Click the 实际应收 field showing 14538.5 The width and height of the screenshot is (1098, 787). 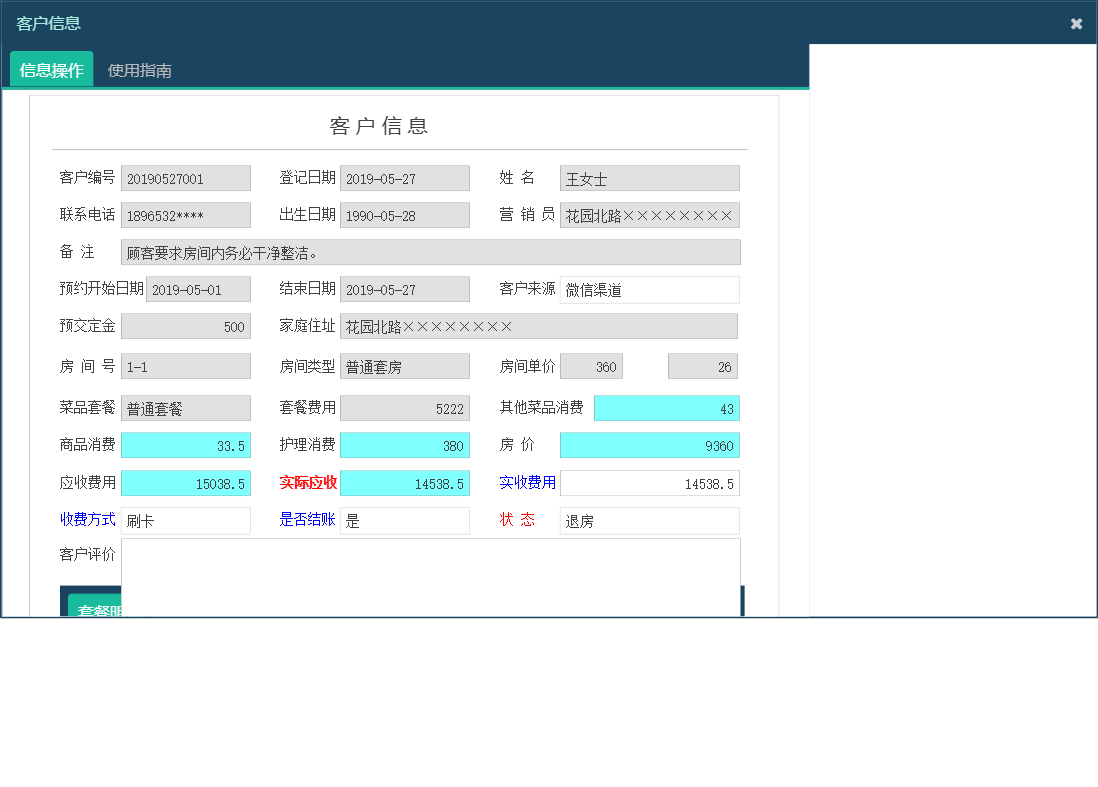[405, 482]
